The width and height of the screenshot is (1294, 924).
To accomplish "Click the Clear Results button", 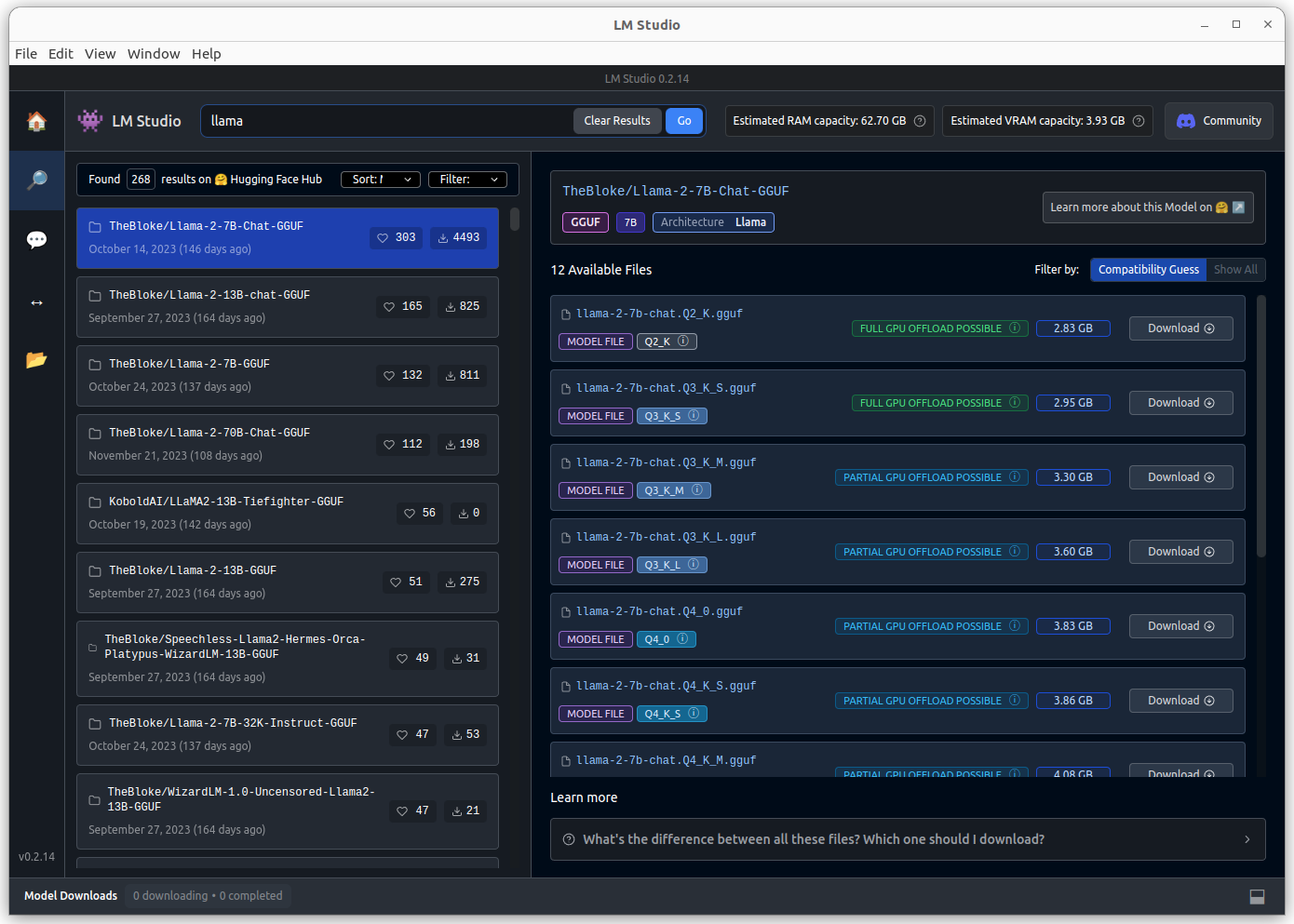I will coord(617,121).
